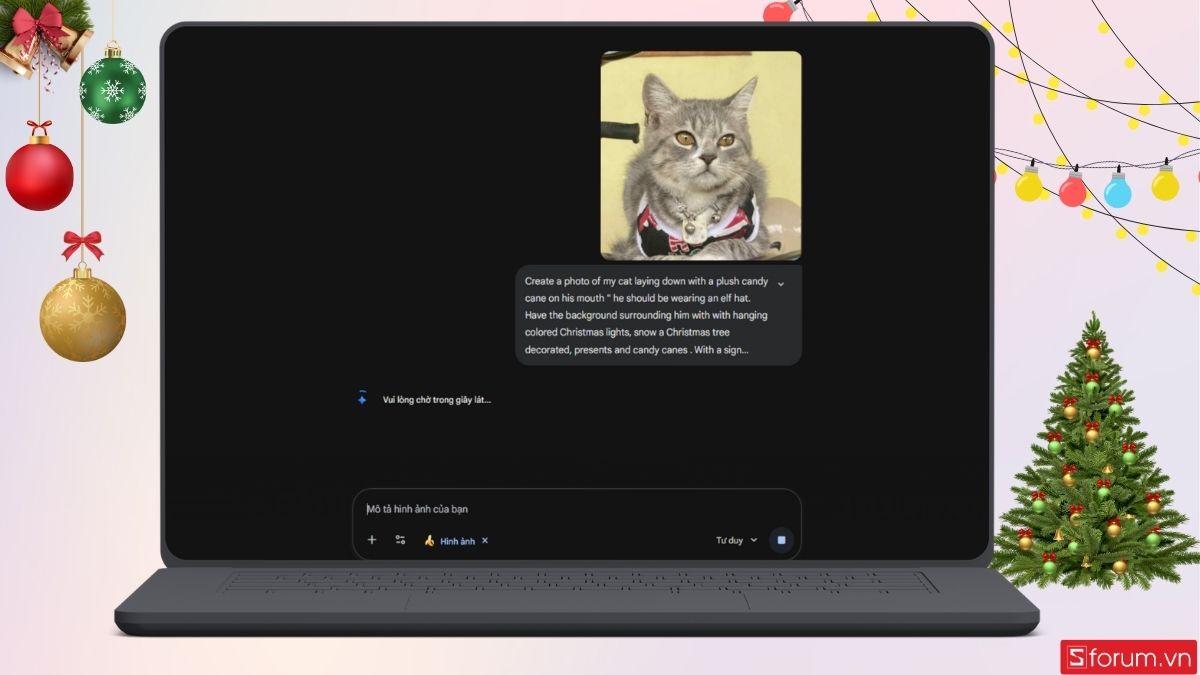The image size is (1200, 675).
Task: Expand the truncated prompt with the chevron
Action: (781, 284)
